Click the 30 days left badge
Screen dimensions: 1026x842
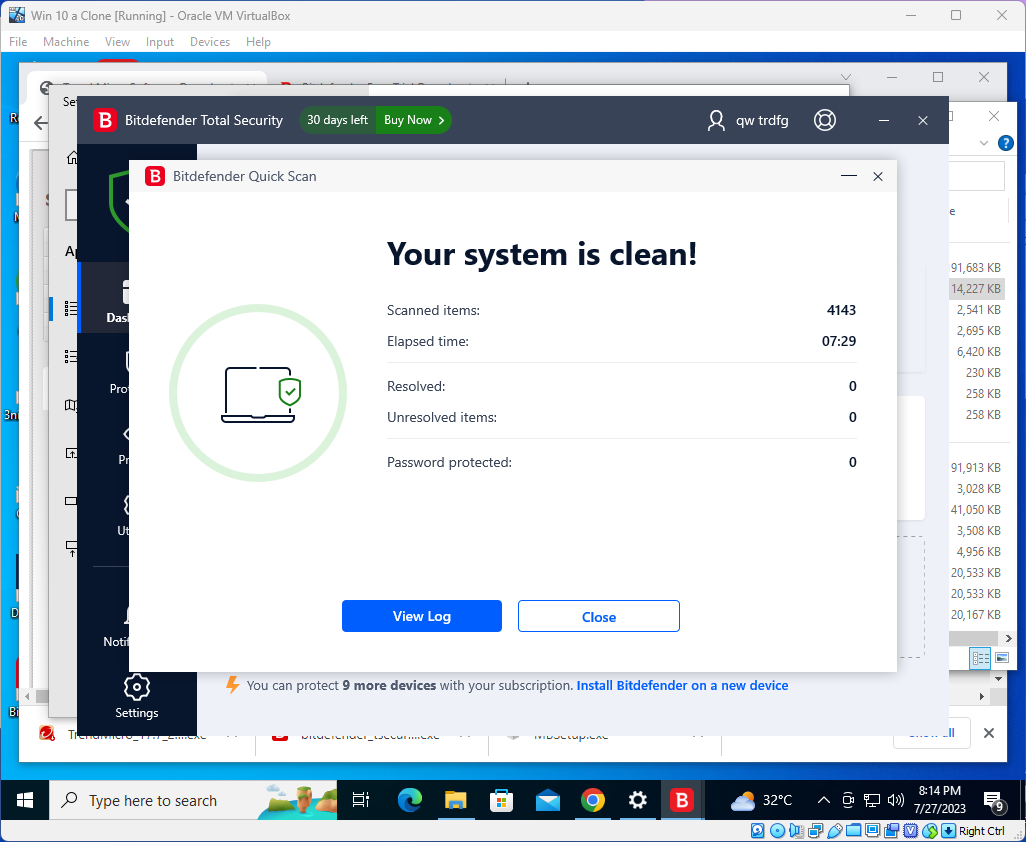pos(338,120)
